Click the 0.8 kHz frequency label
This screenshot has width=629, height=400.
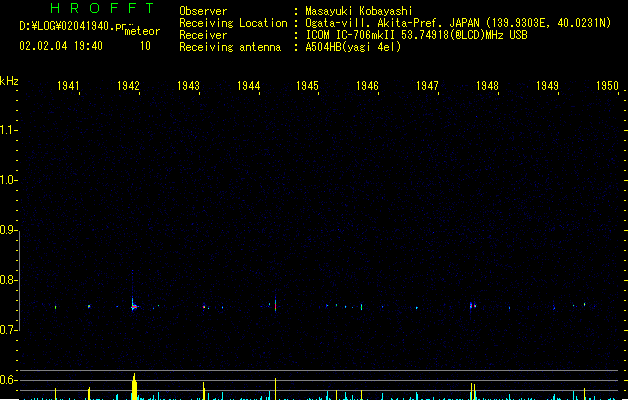coord(7,280)
